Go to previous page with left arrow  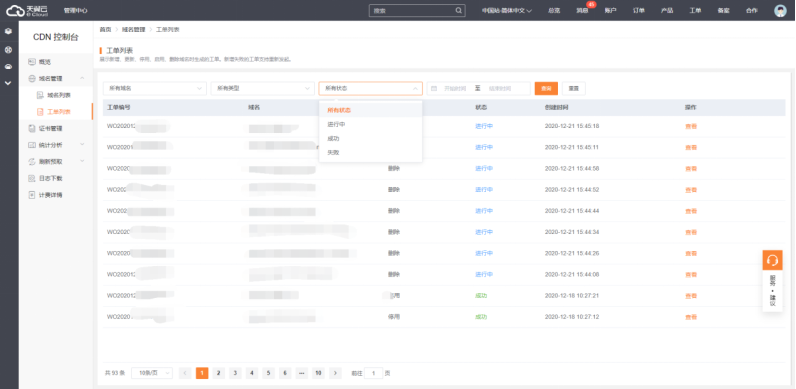[185, 373]
